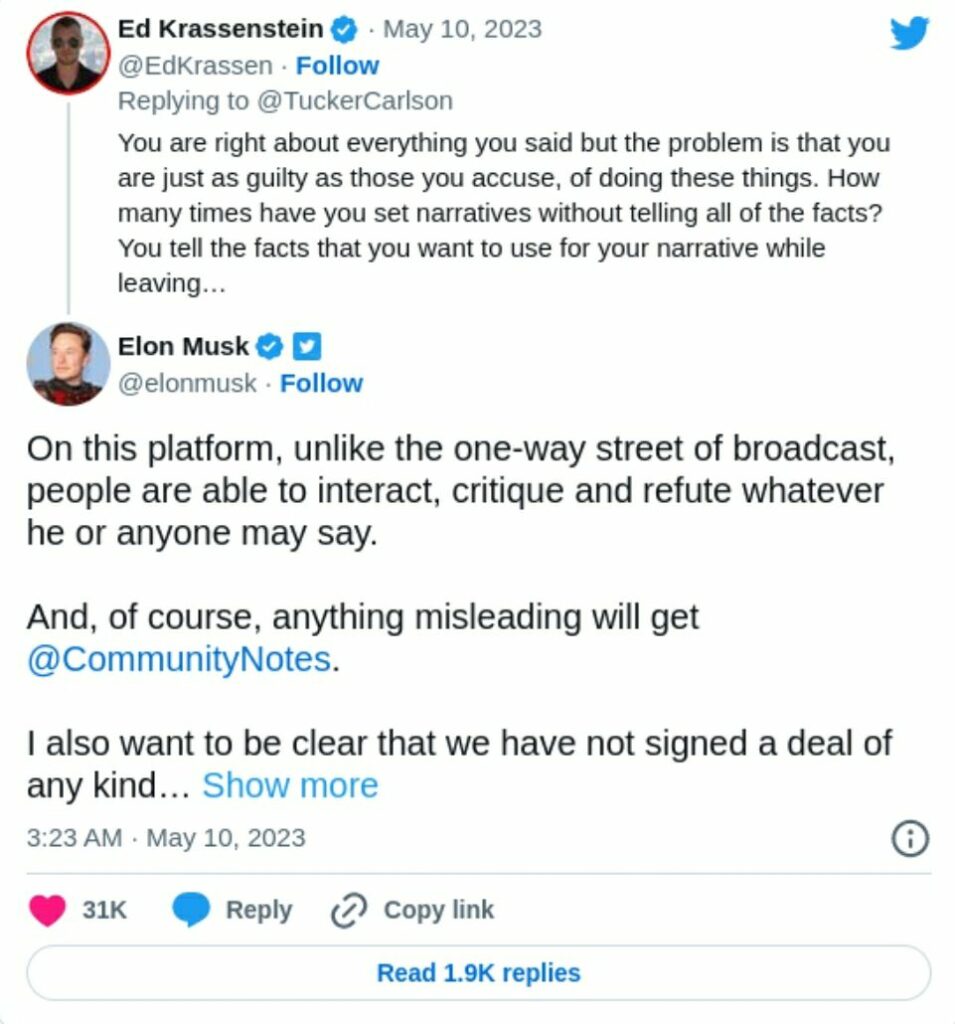Click the May 10, 2023 date at top
This screenshot has width=955, height=1024.
point(462,30)
